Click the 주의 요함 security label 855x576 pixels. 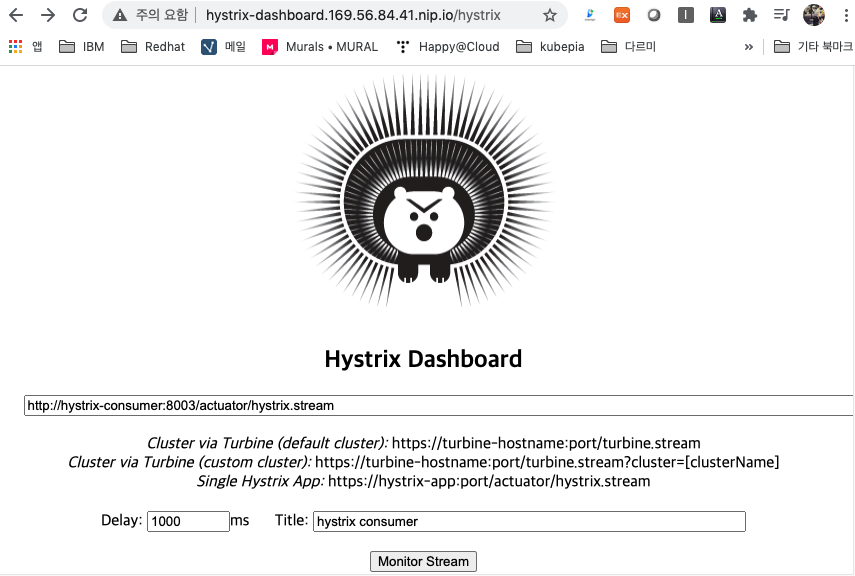pos(161,15)
